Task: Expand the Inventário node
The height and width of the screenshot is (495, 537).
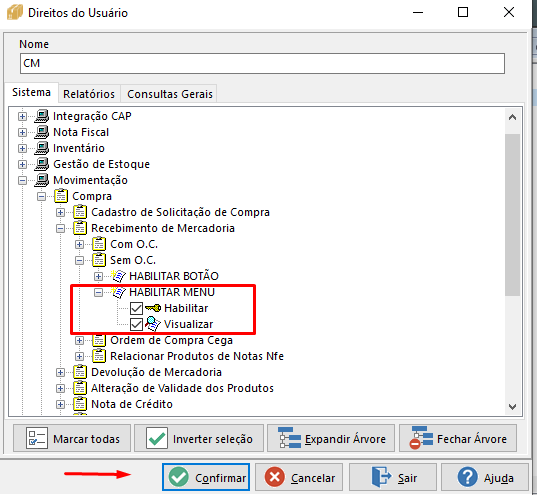Action: (22, 149)
